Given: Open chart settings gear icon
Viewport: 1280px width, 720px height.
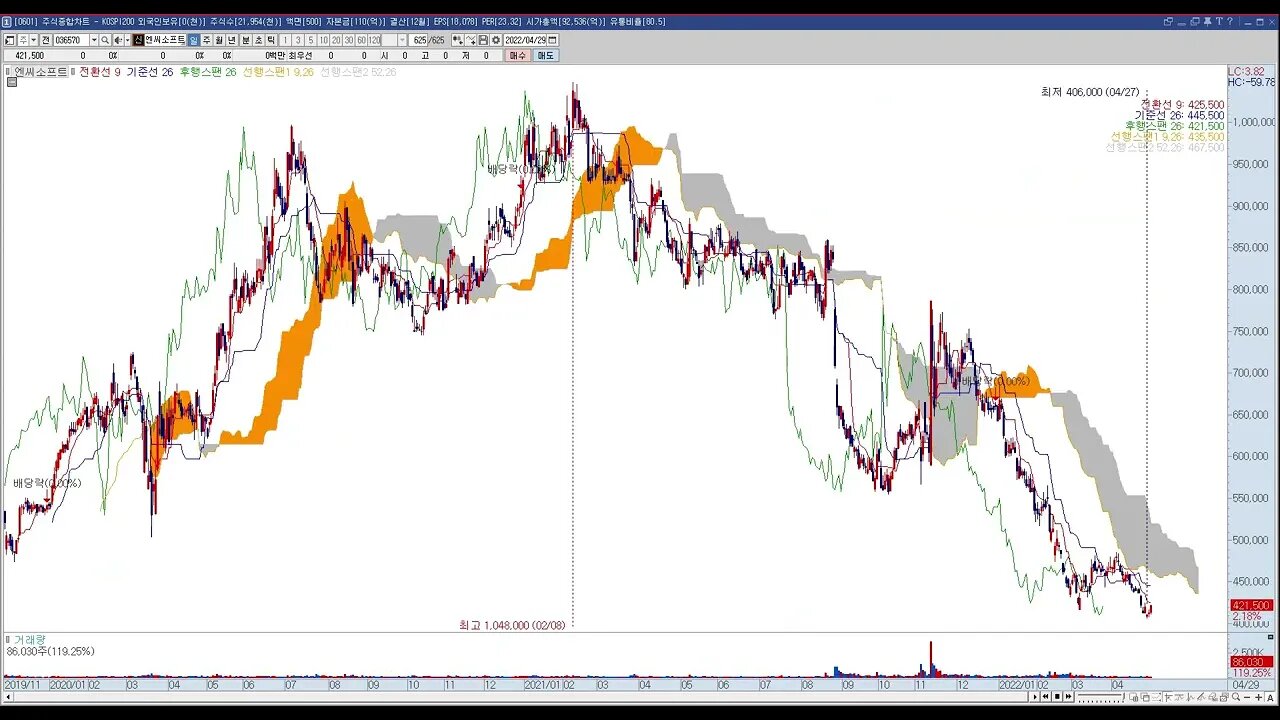Looking at the screenshot, I should pyautogui.click(x=495, y=40).
